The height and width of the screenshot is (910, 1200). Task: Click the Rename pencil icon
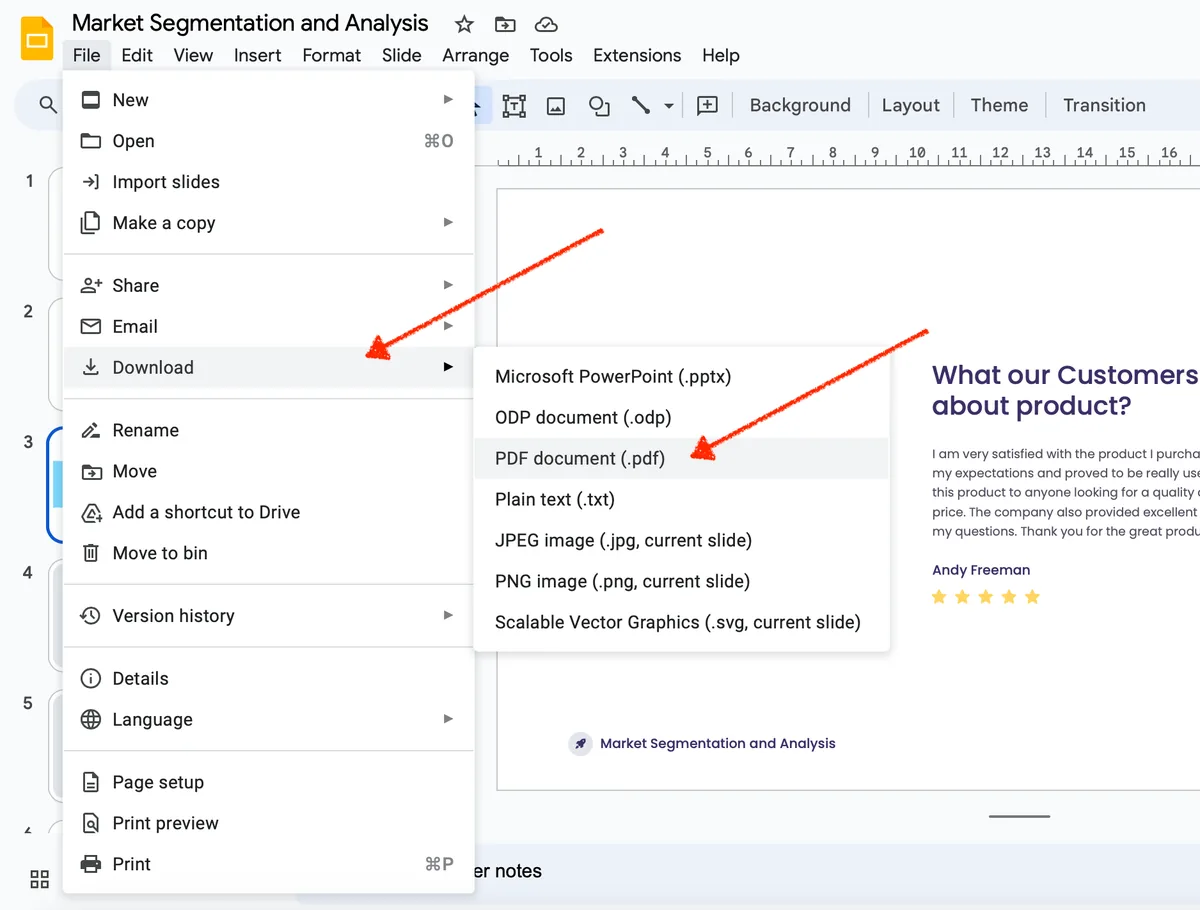click(x=91, y=430)
